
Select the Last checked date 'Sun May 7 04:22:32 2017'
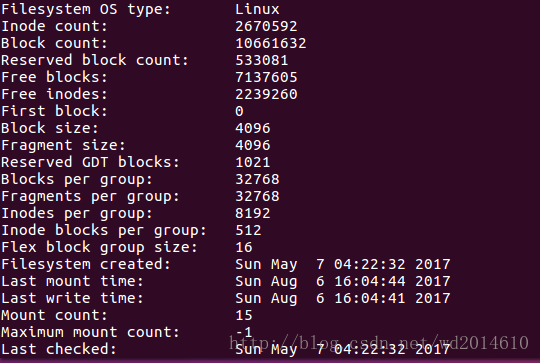coord(343,349)
